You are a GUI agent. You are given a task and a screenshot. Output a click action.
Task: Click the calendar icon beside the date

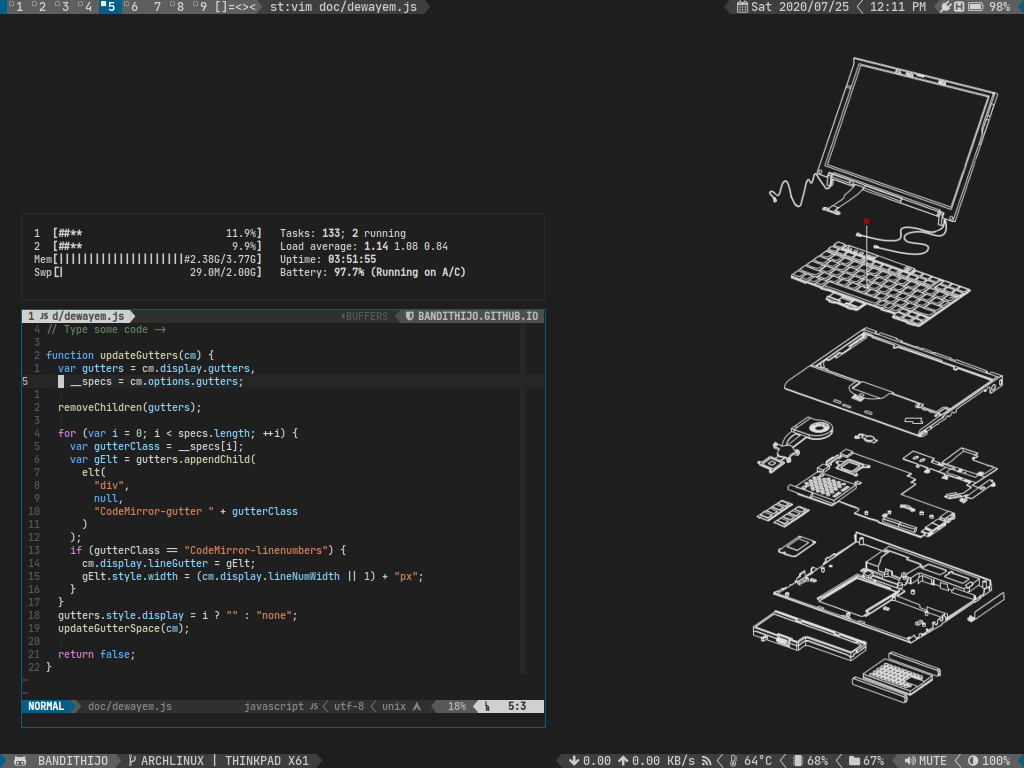coord(742,7)
